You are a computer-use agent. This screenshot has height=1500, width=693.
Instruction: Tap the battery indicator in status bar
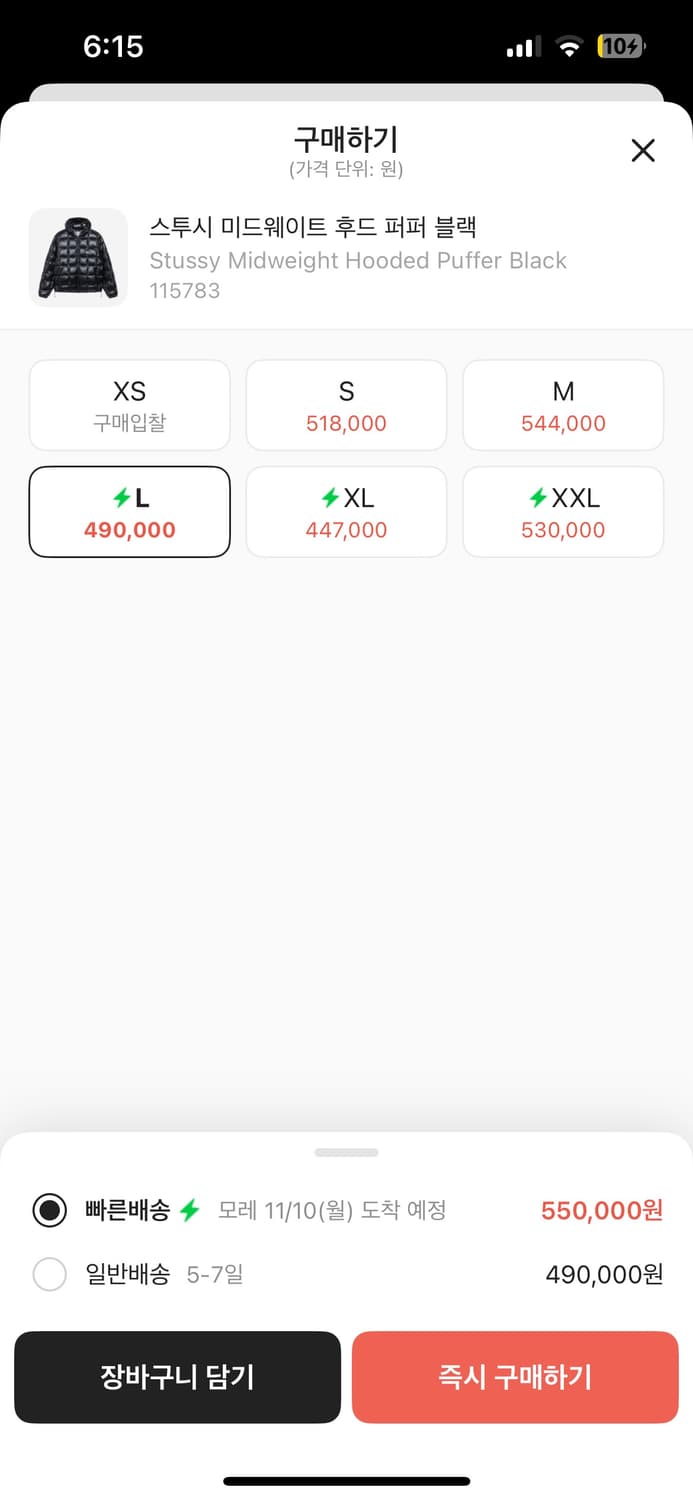621,46
